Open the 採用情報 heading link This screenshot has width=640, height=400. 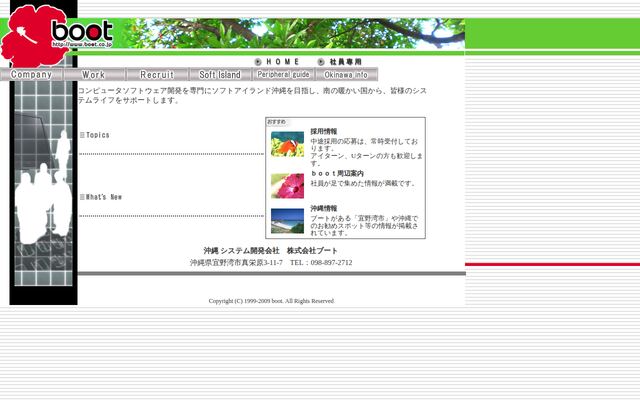pos(324,131)
